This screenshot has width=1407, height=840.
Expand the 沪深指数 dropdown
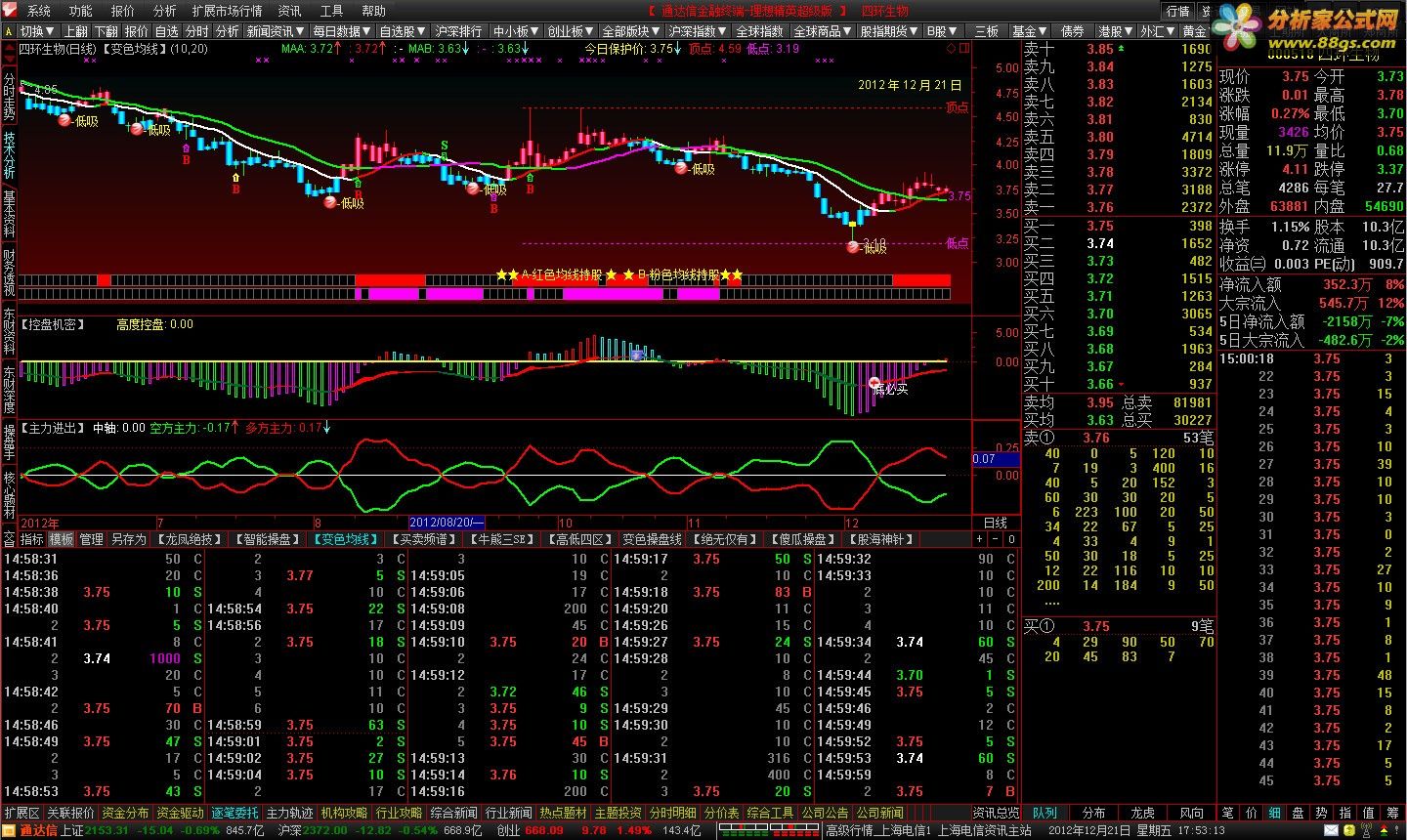click(698, 31)
